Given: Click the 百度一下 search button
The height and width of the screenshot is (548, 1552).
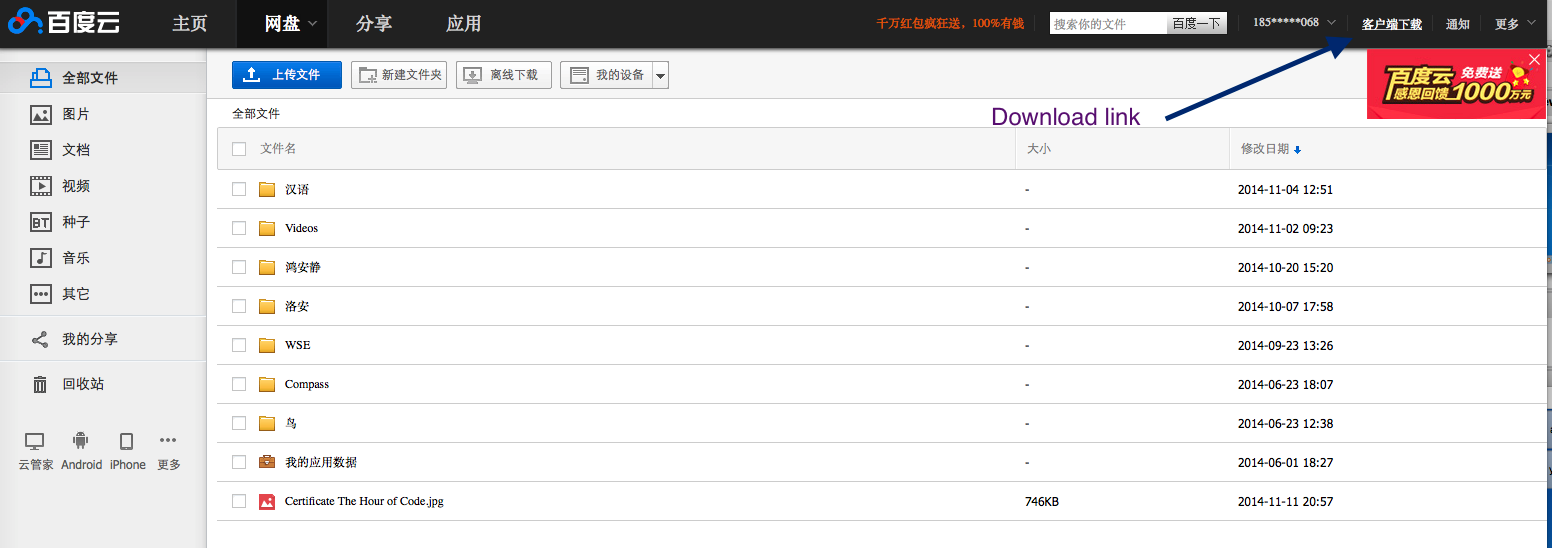Looking at the screenshot, I should 1197,23.
